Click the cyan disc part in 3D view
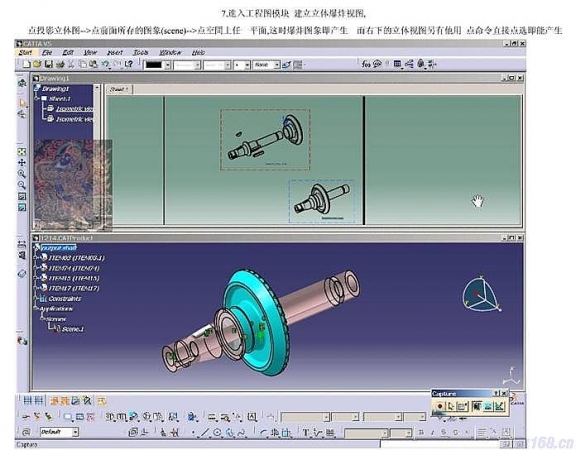Viewport: 576px width, 450px height. tap(256, 322)
